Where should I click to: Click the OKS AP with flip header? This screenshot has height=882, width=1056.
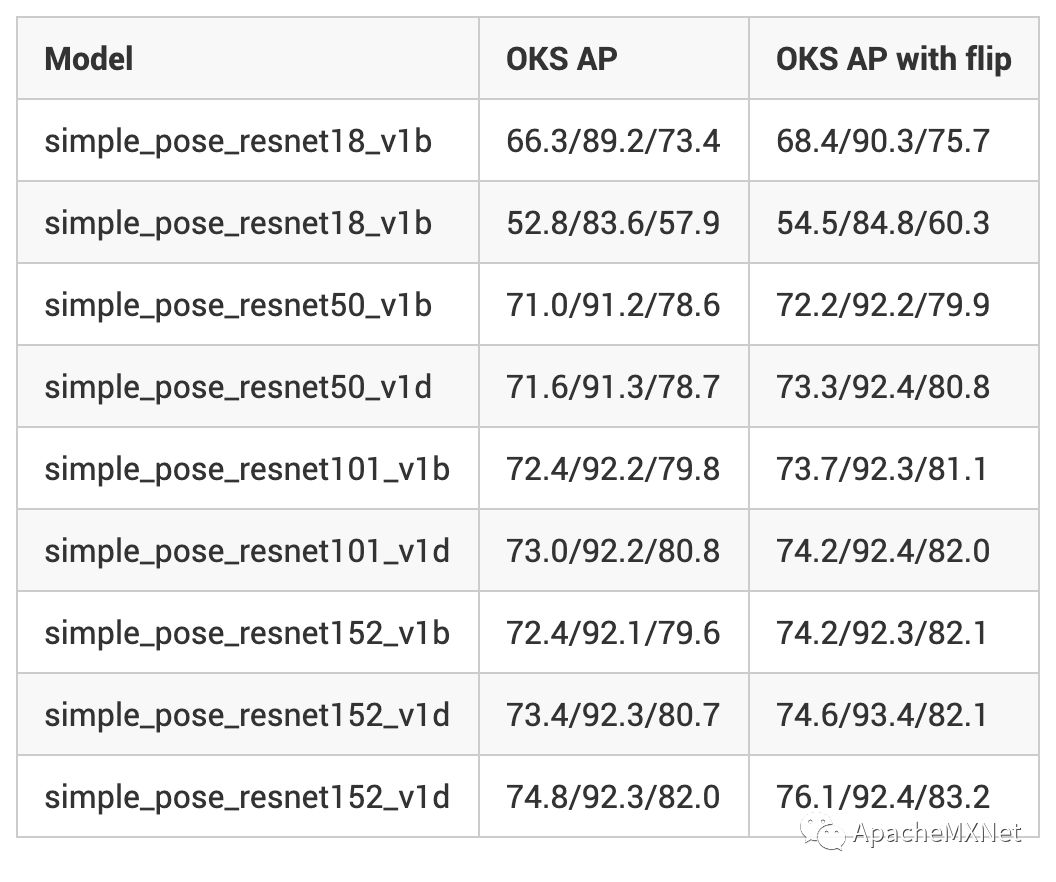[x=893, y=59]
